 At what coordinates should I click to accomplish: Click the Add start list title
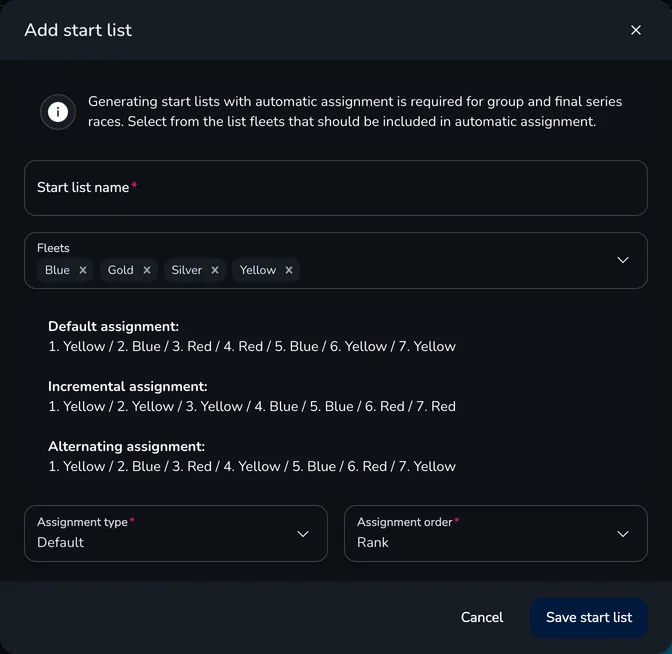pyautogui.click(x=78, y=30)
